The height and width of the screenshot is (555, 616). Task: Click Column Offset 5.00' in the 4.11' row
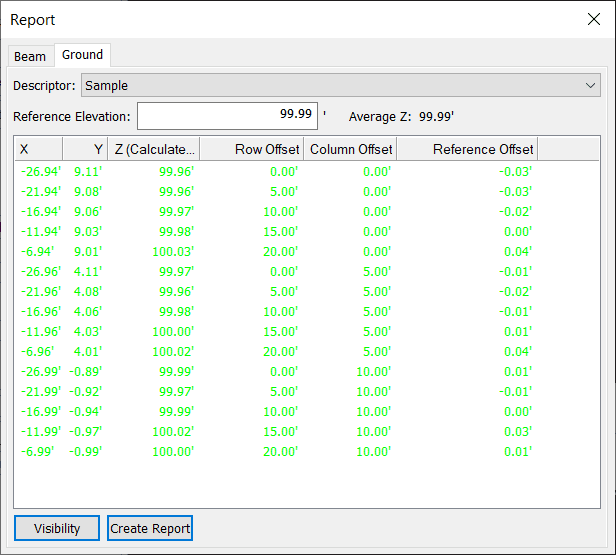tap(377, 271)
